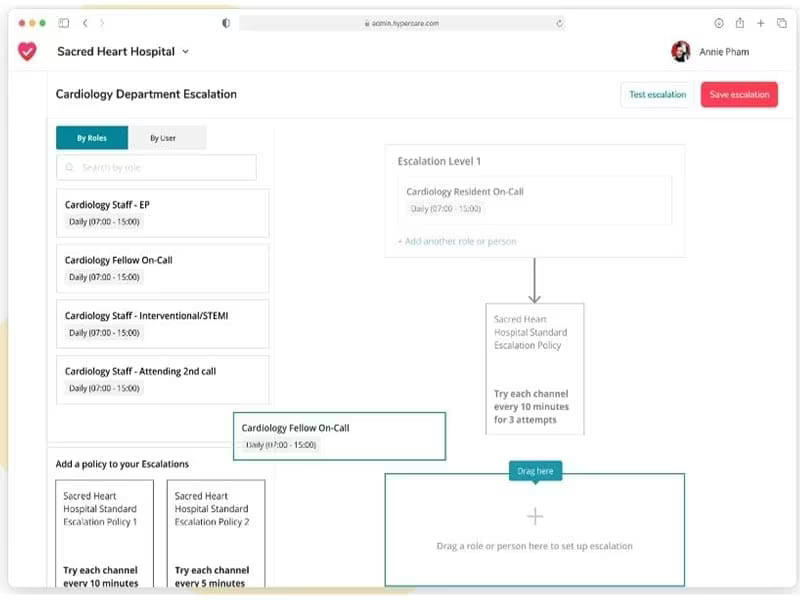
Task: Click Sacred Heart Hospital name text
Action: coord(116,52)
